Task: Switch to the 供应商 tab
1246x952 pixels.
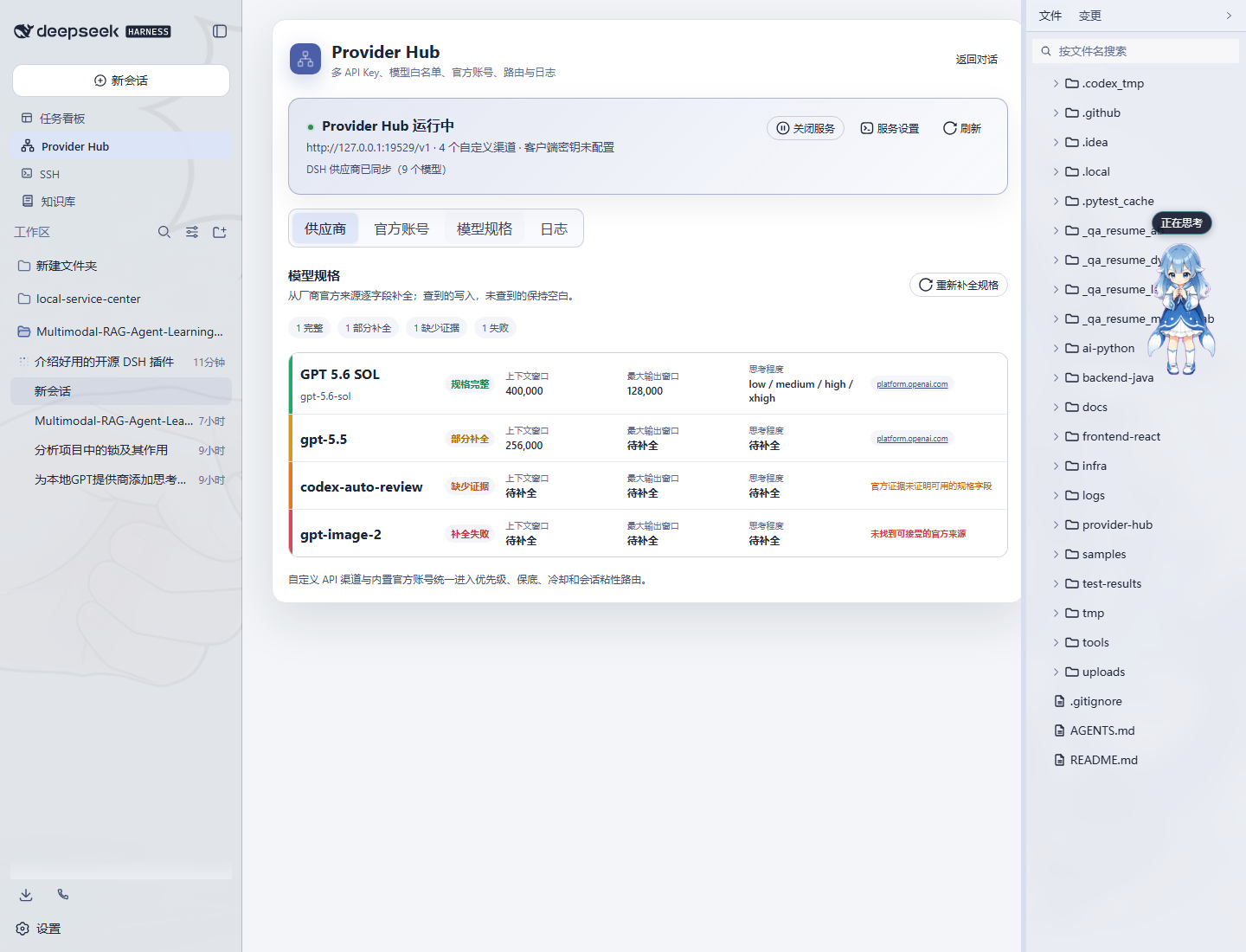Action: tap(325, 228)
